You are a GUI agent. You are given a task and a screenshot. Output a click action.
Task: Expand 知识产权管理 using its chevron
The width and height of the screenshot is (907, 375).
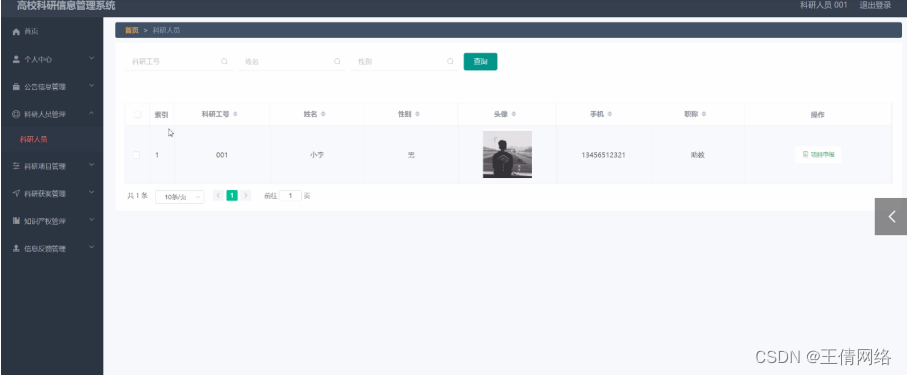(x=91, y=220)
